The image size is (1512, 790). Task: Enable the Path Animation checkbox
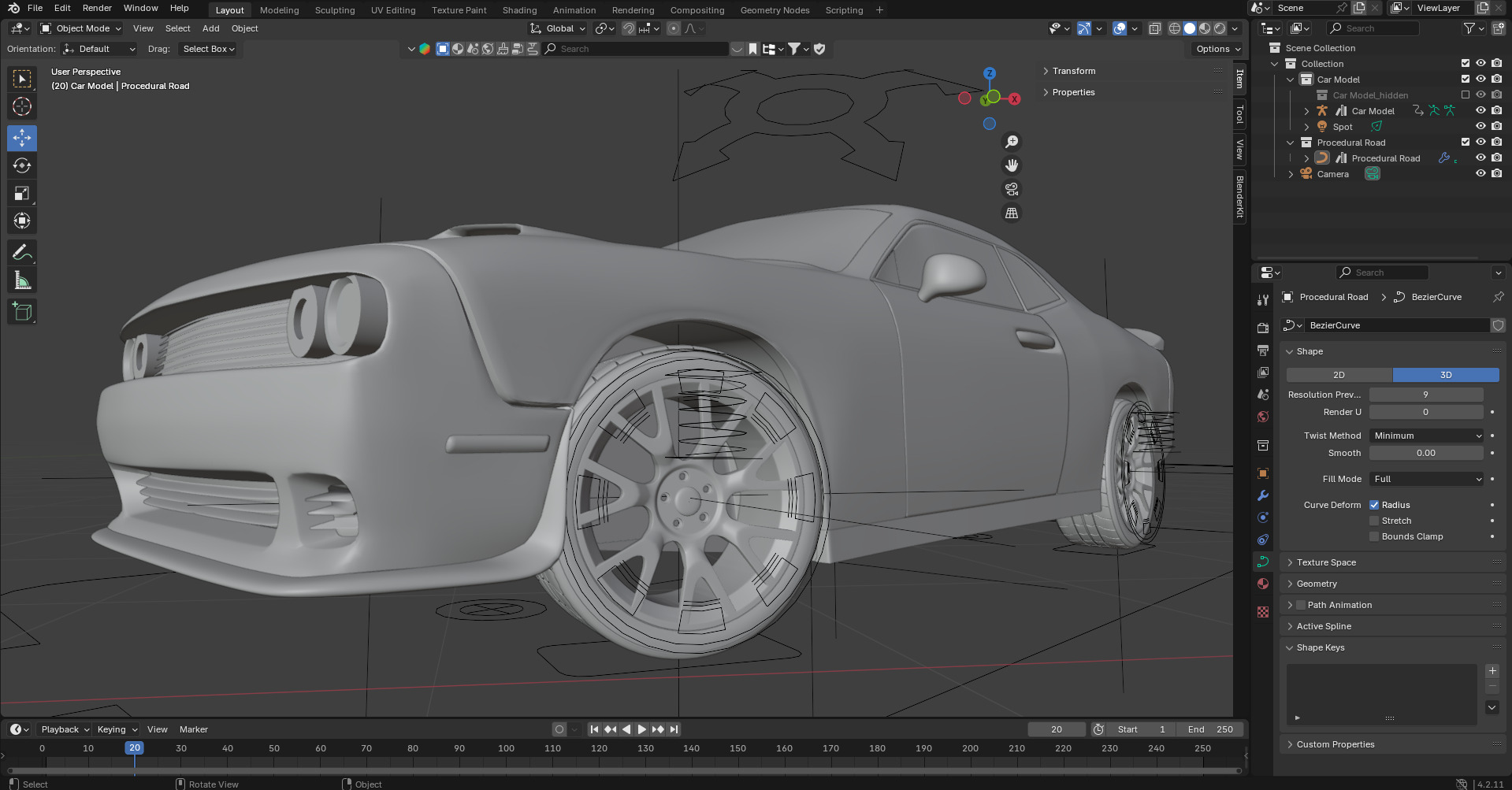point(1301,605)
